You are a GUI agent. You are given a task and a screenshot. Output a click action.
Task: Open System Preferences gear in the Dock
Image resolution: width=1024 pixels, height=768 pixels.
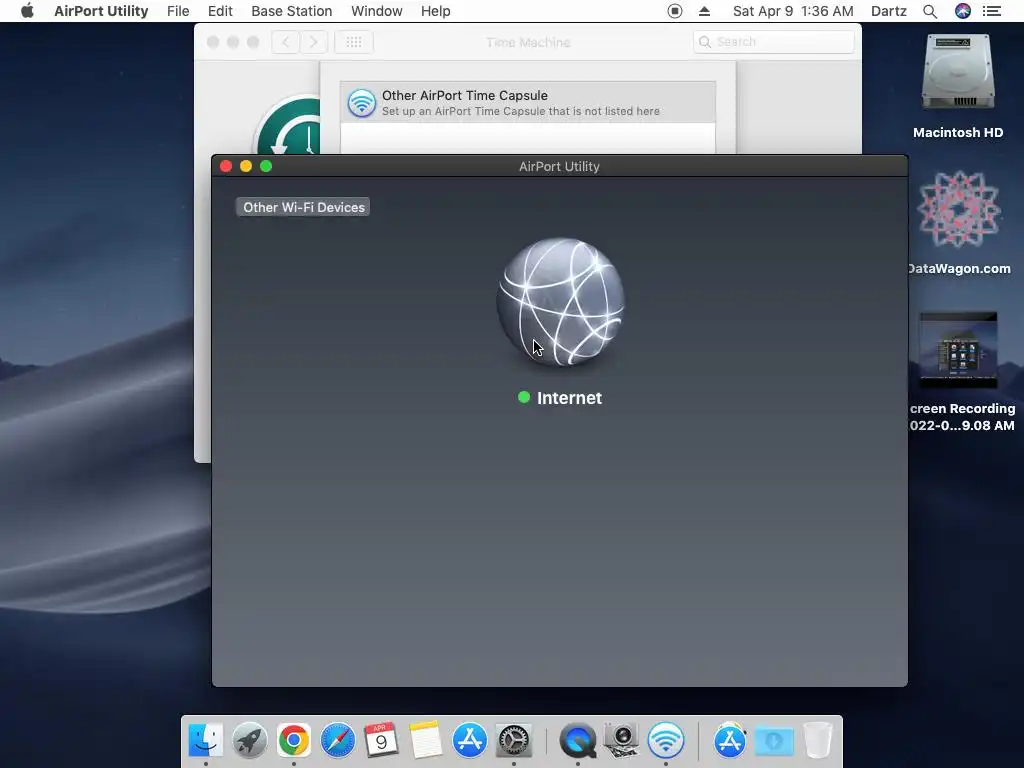coord(514,740)
